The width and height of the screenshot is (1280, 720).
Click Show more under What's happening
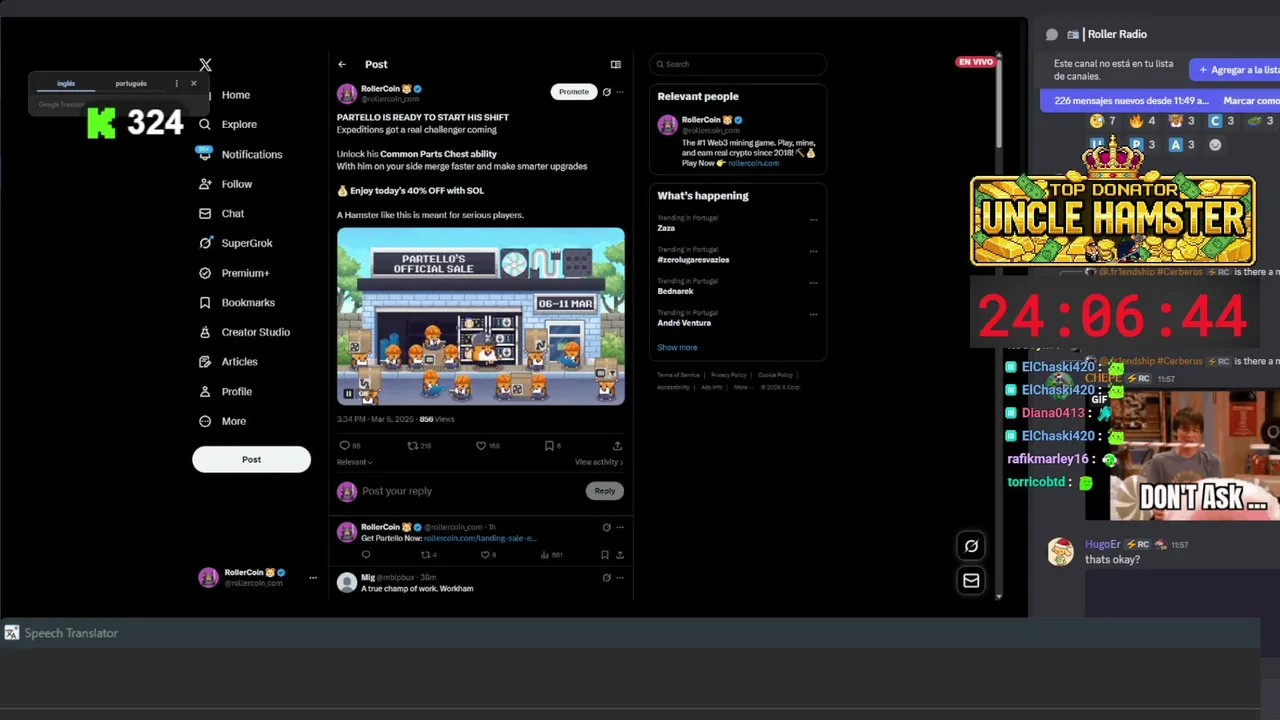point(677,347)
